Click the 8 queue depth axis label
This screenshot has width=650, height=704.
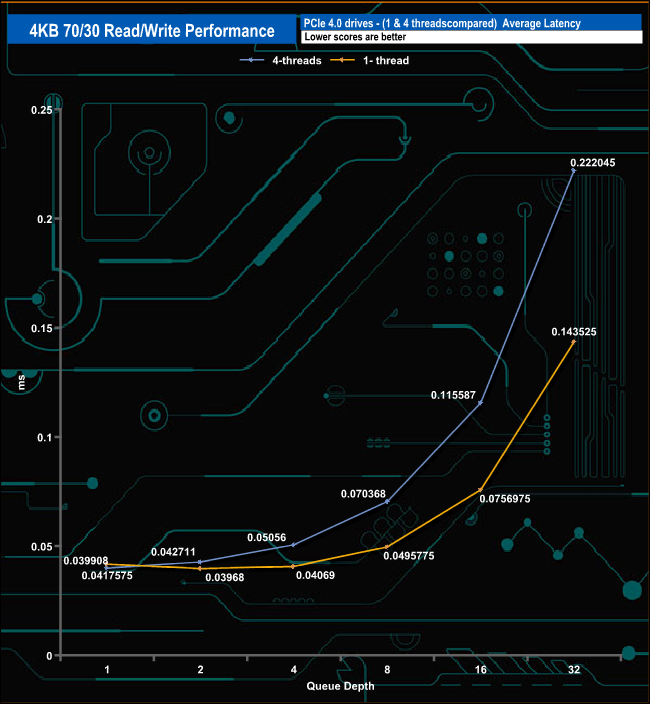(x=387, y=669)
